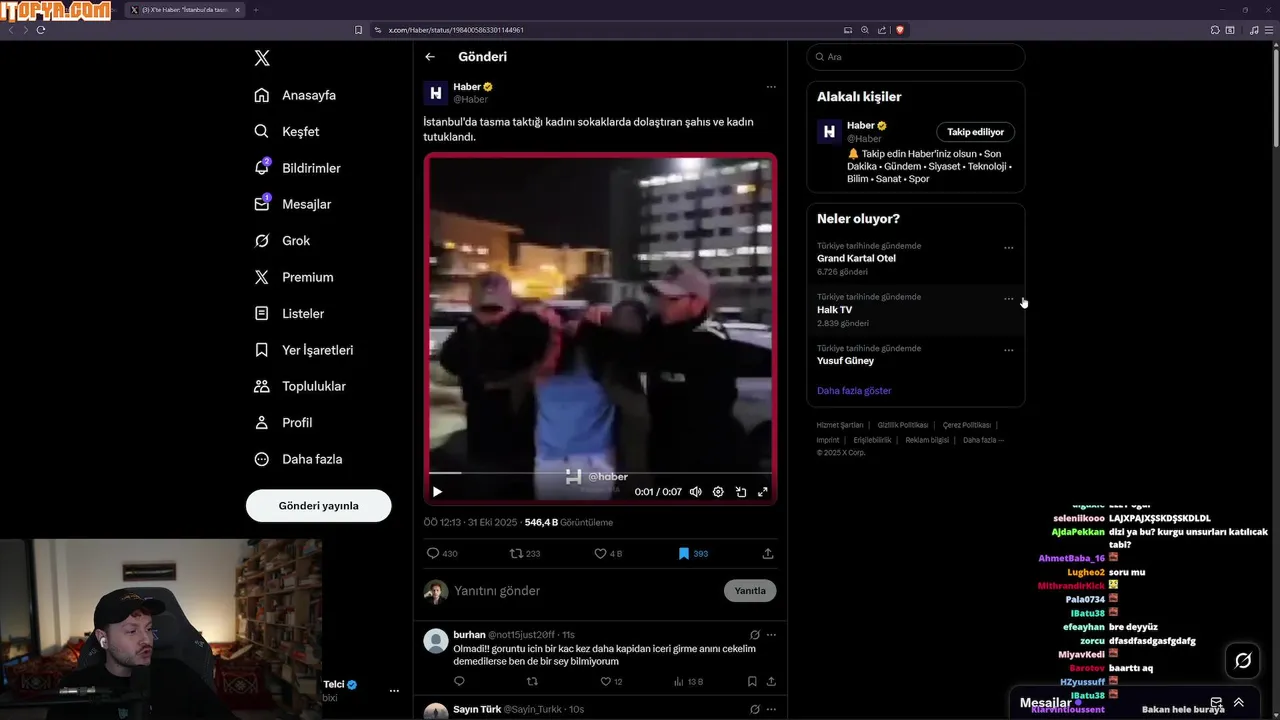Share the main Haber post
This screenshot has height=720, width=1280.
[x=768, y=553]
